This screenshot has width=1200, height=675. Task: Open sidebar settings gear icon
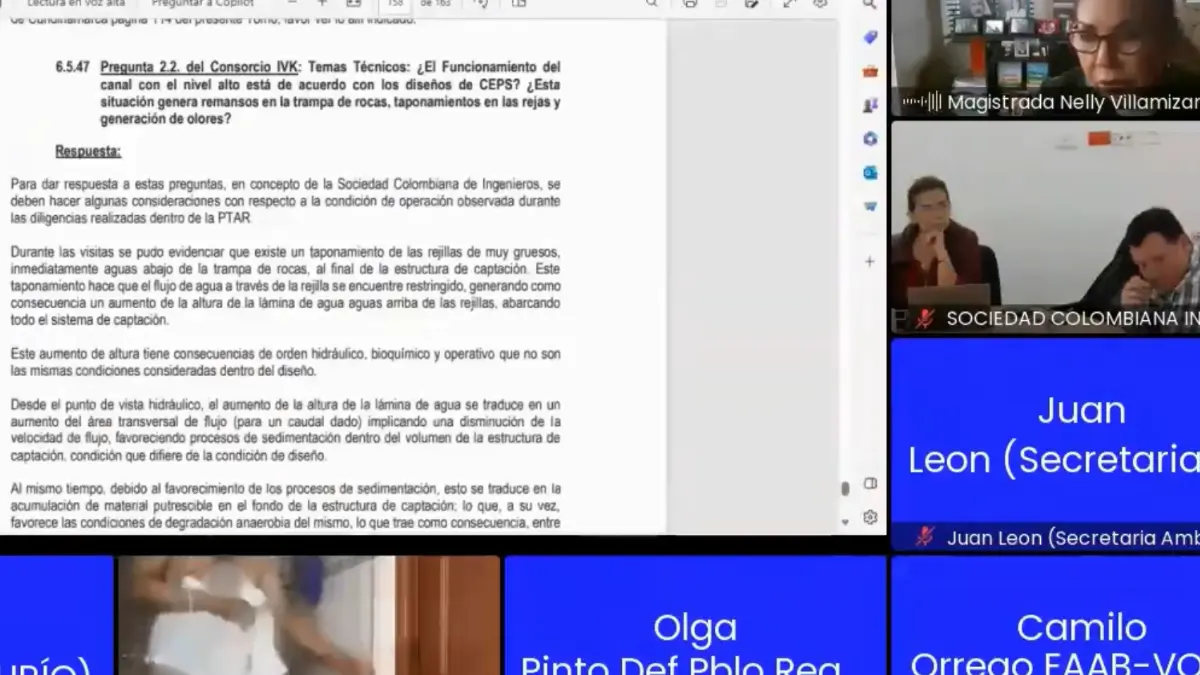tap(870, 517)
